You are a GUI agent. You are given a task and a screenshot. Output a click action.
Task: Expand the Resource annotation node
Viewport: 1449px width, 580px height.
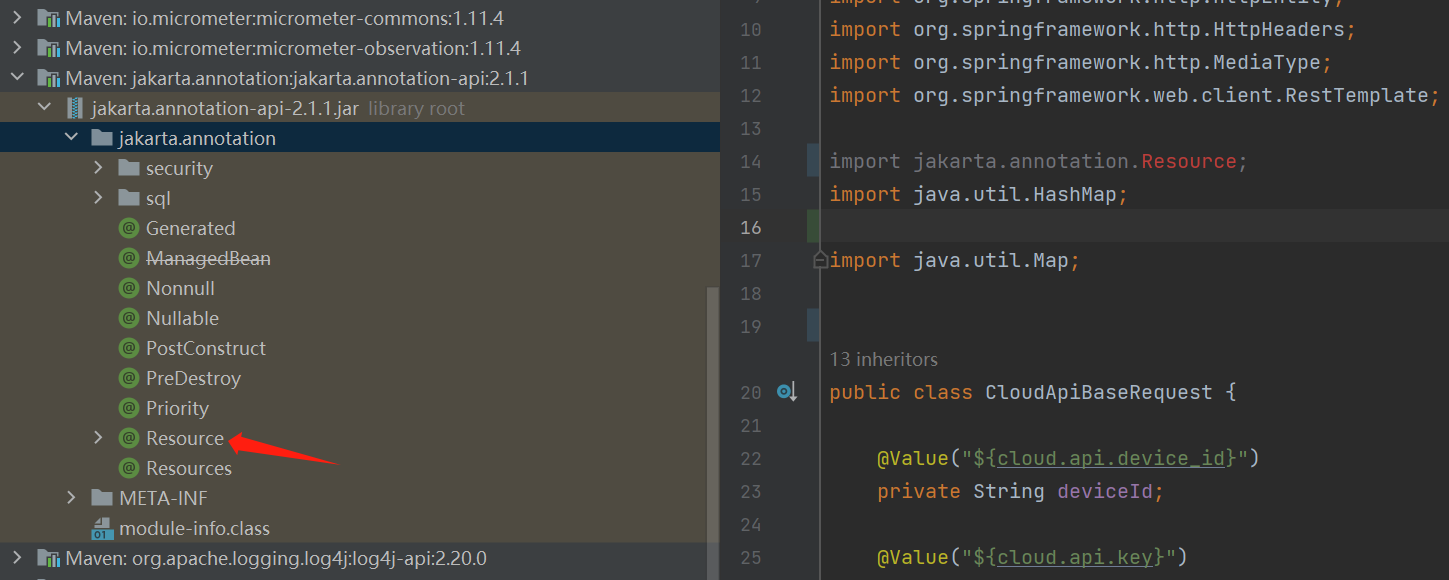[97, 438]
